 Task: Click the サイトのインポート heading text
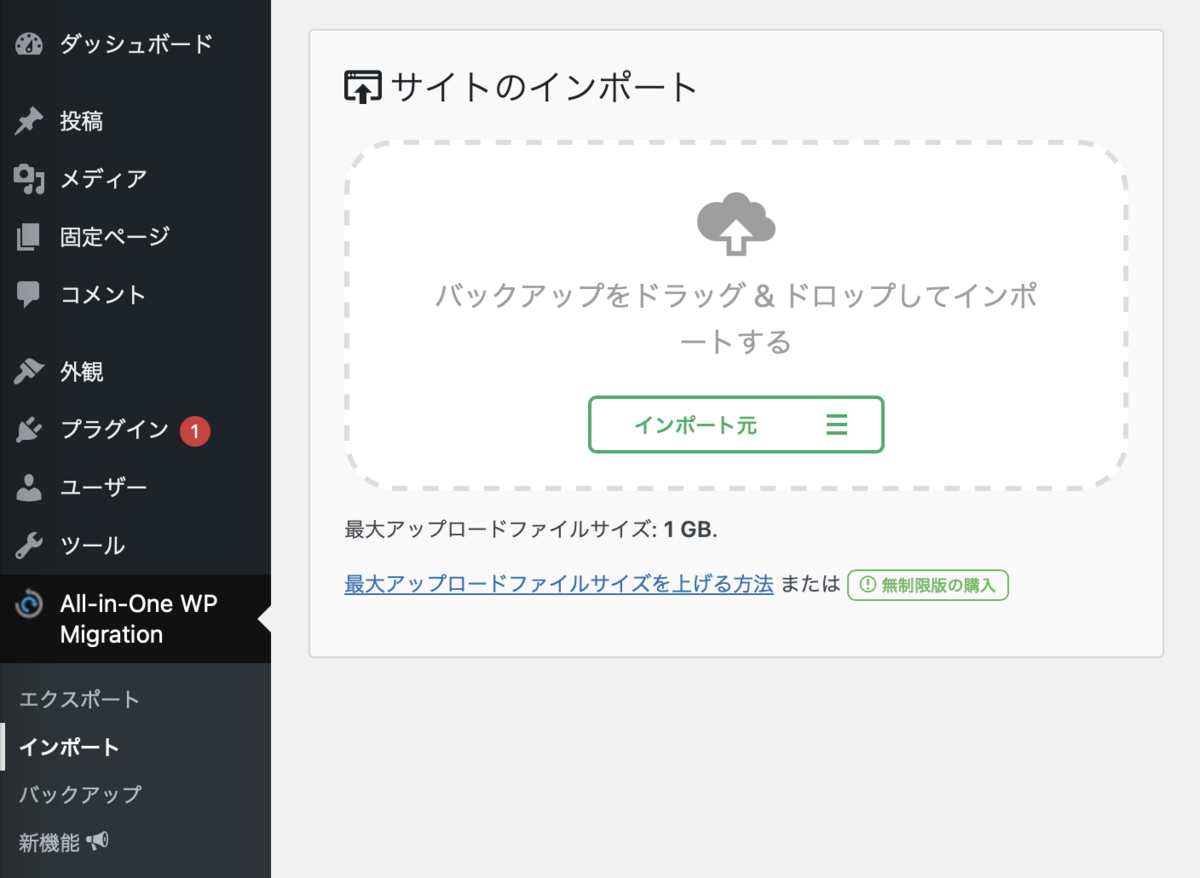544,87
